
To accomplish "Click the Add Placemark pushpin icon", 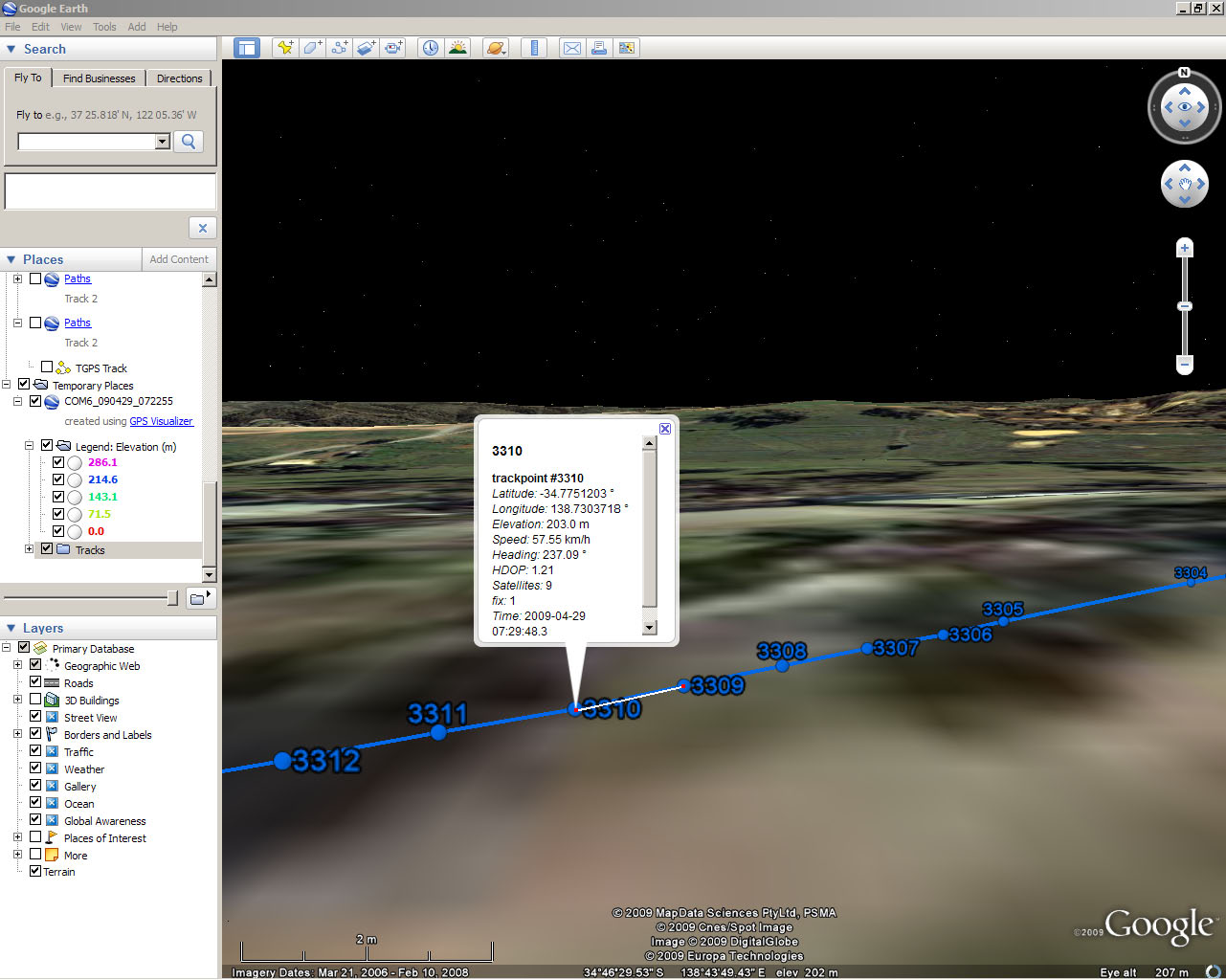I will click(x=285, y=48).
